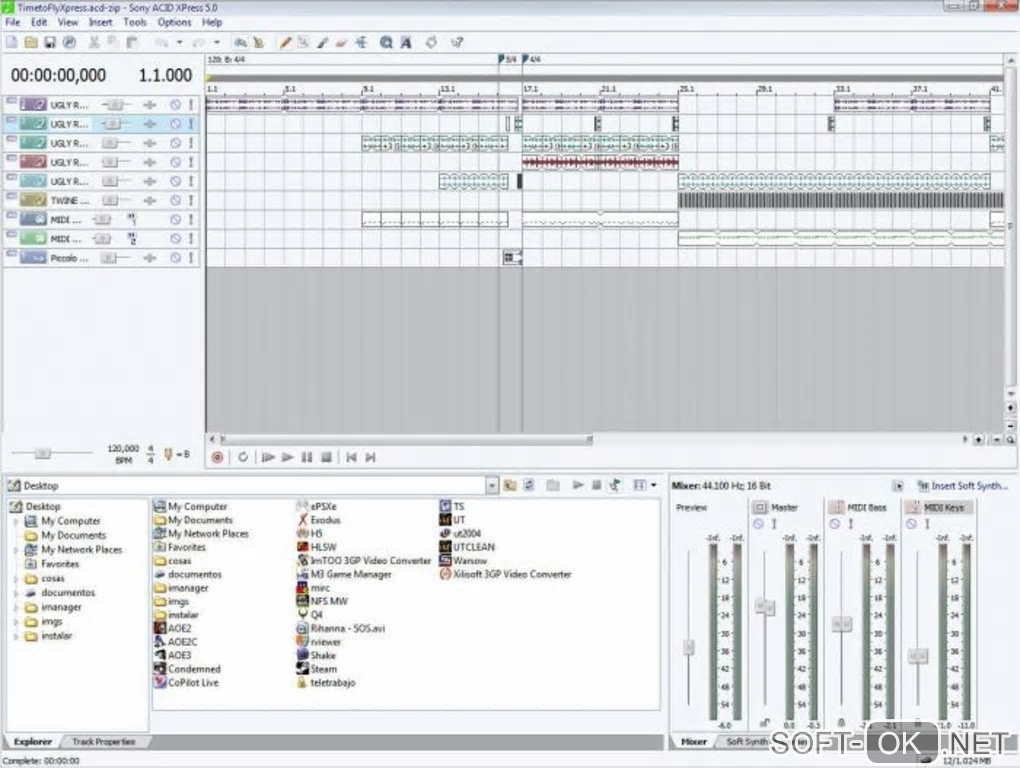This screenshot has width=1020, height=768.
Task: Click the 120,000 BPM tempo value
Action: [x=123, y=449]
